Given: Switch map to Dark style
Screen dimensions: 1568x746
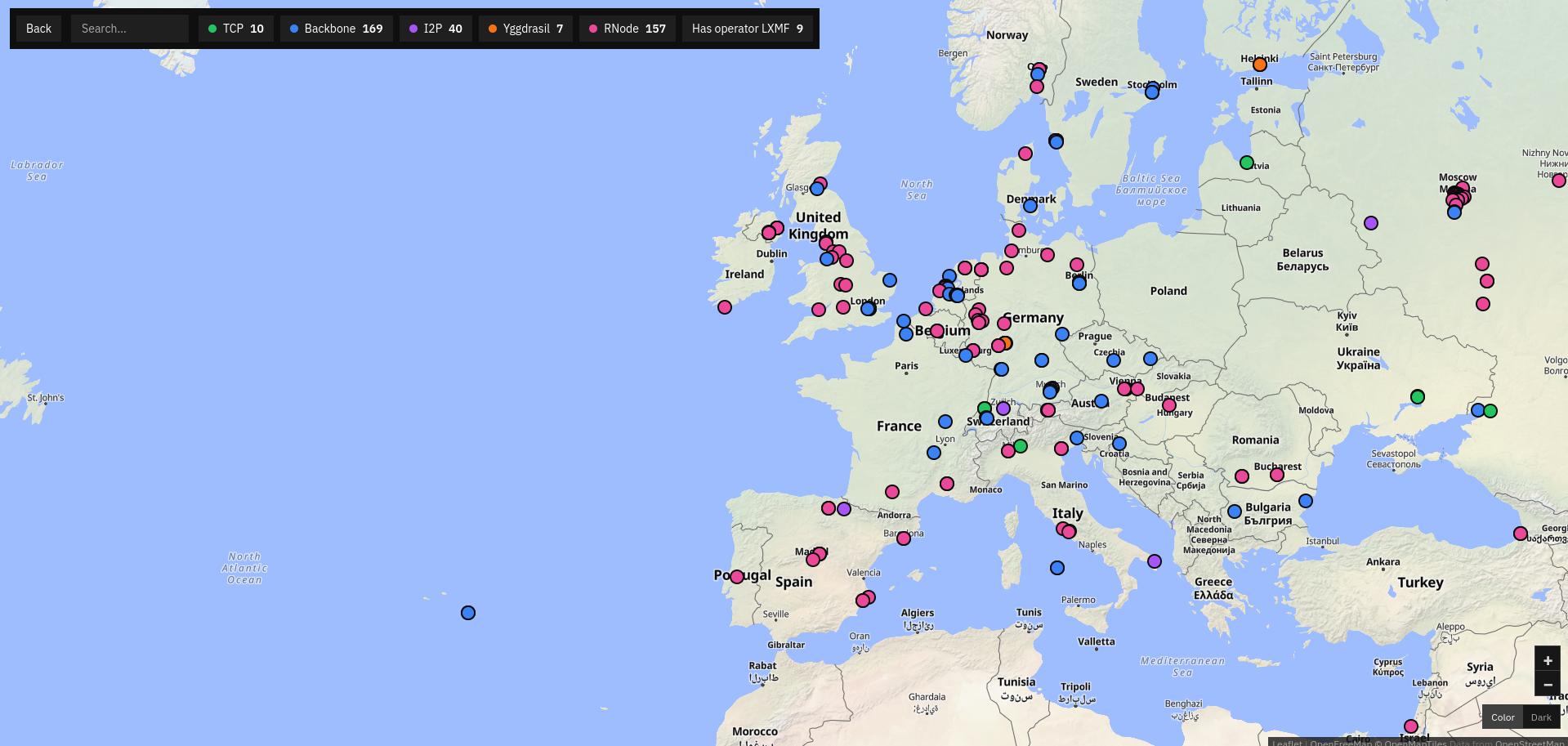Looking at the screenshot, I should 1541,717.
